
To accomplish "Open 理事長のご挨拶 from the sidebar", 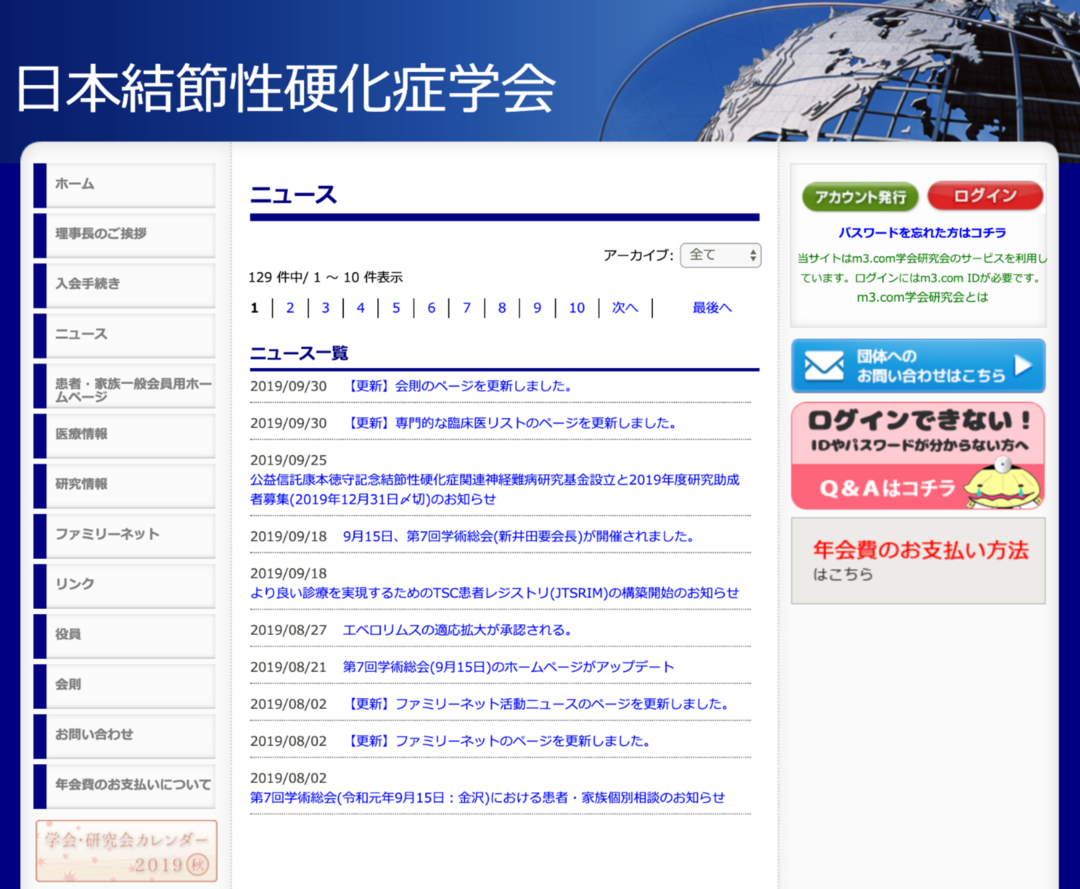I will tap(123, 235).
